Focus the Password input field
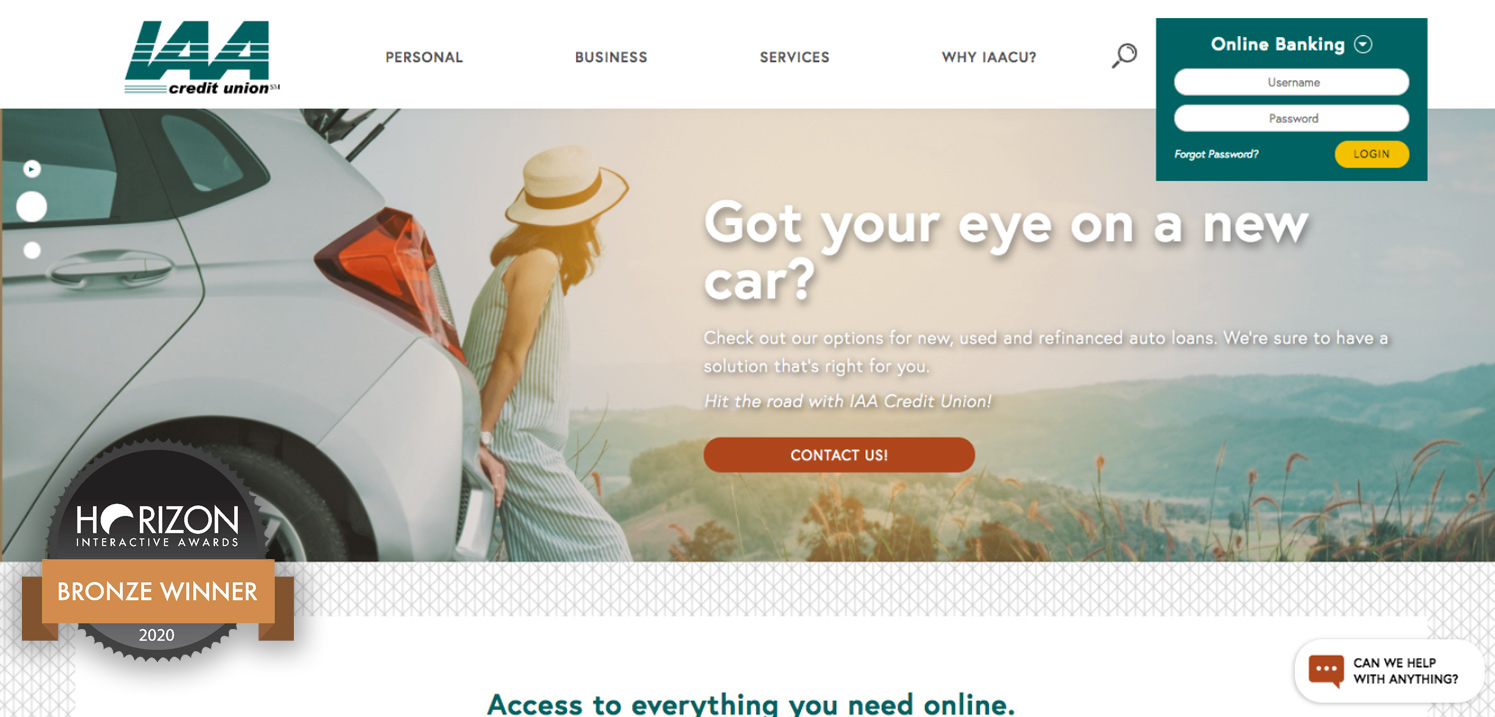Viewport: 1495px width, 717px height. pos(1291,118)
